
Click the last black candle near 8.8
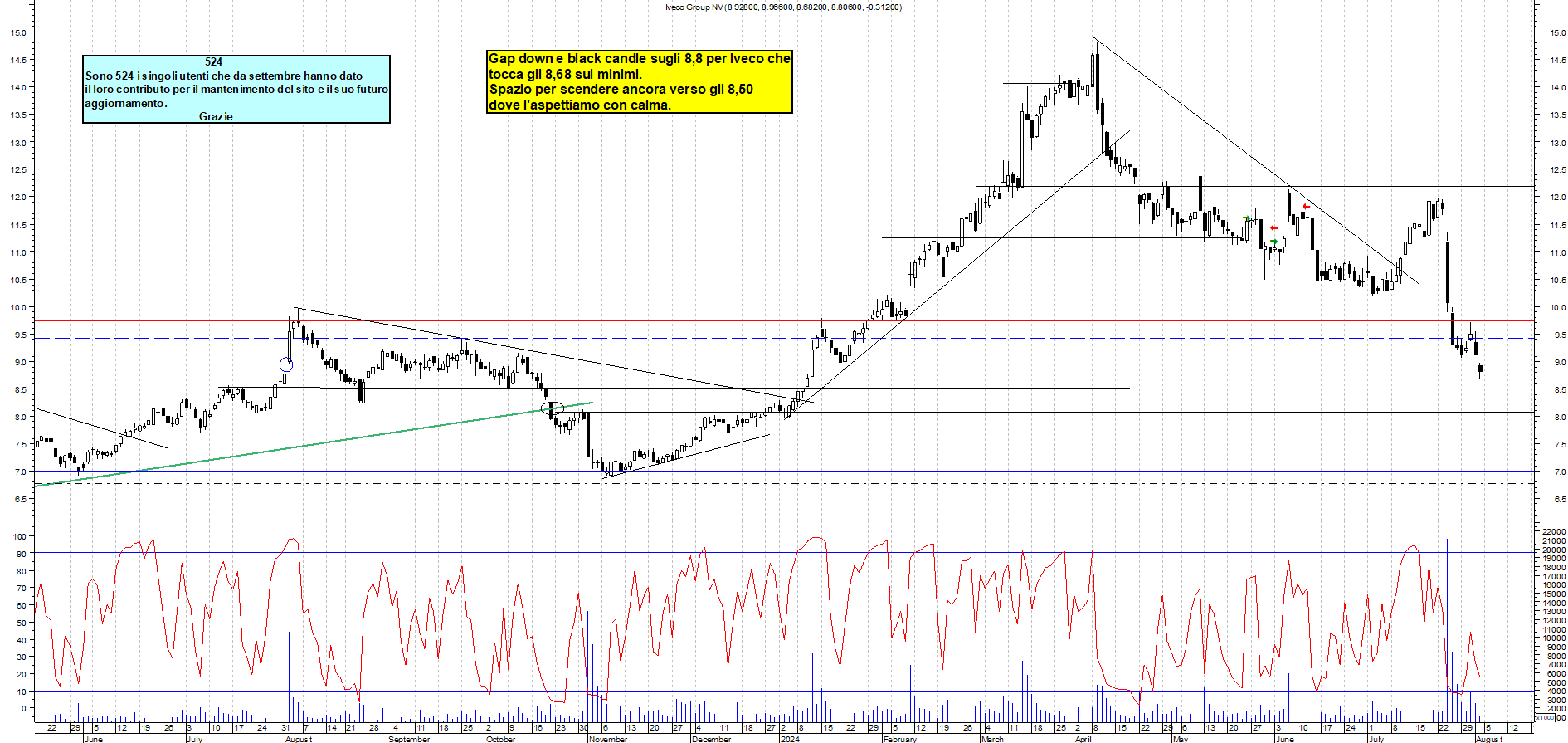tap(1480, 369)
